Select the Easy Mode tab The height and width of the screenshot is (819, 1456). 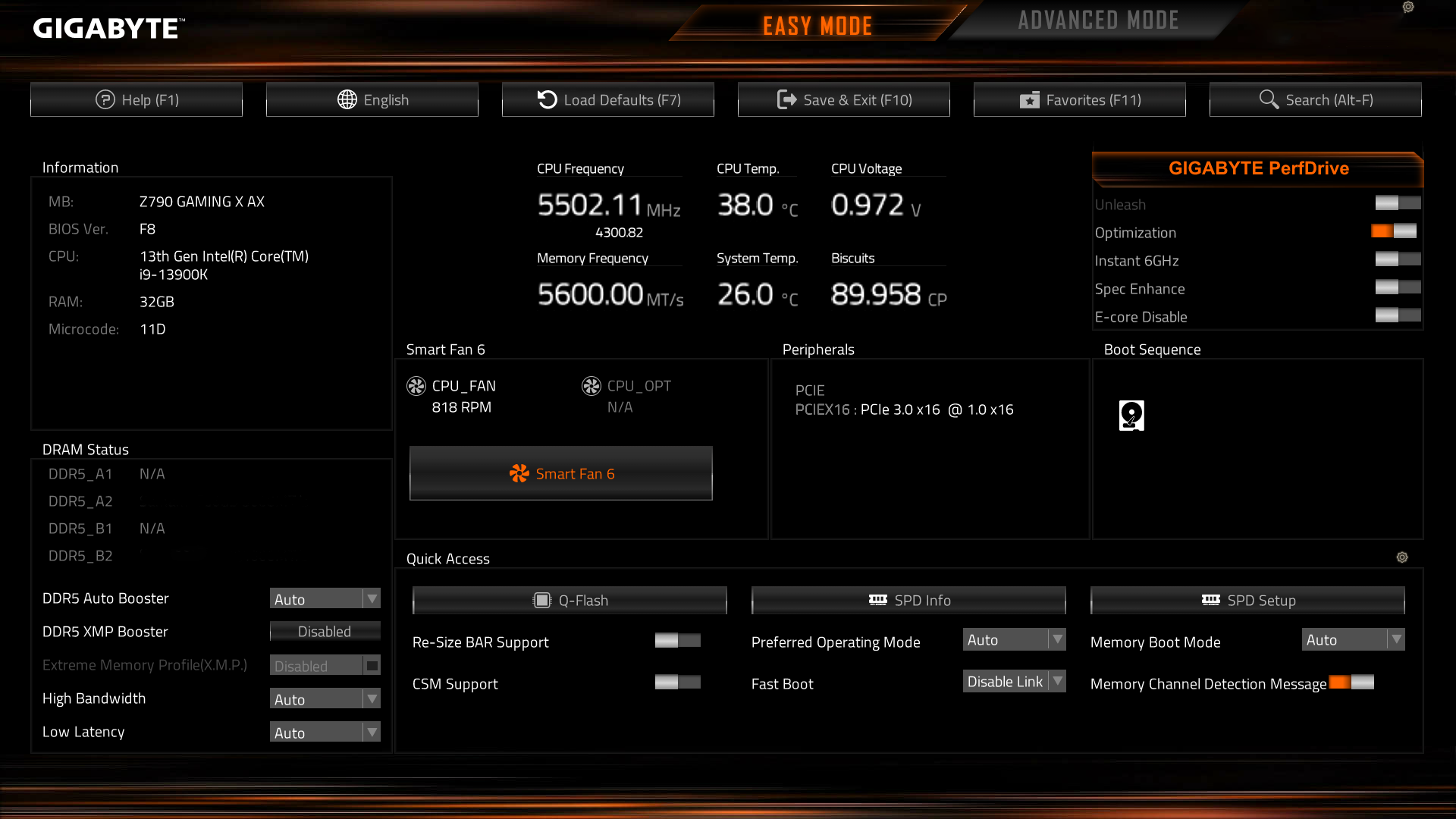point(817,25)
